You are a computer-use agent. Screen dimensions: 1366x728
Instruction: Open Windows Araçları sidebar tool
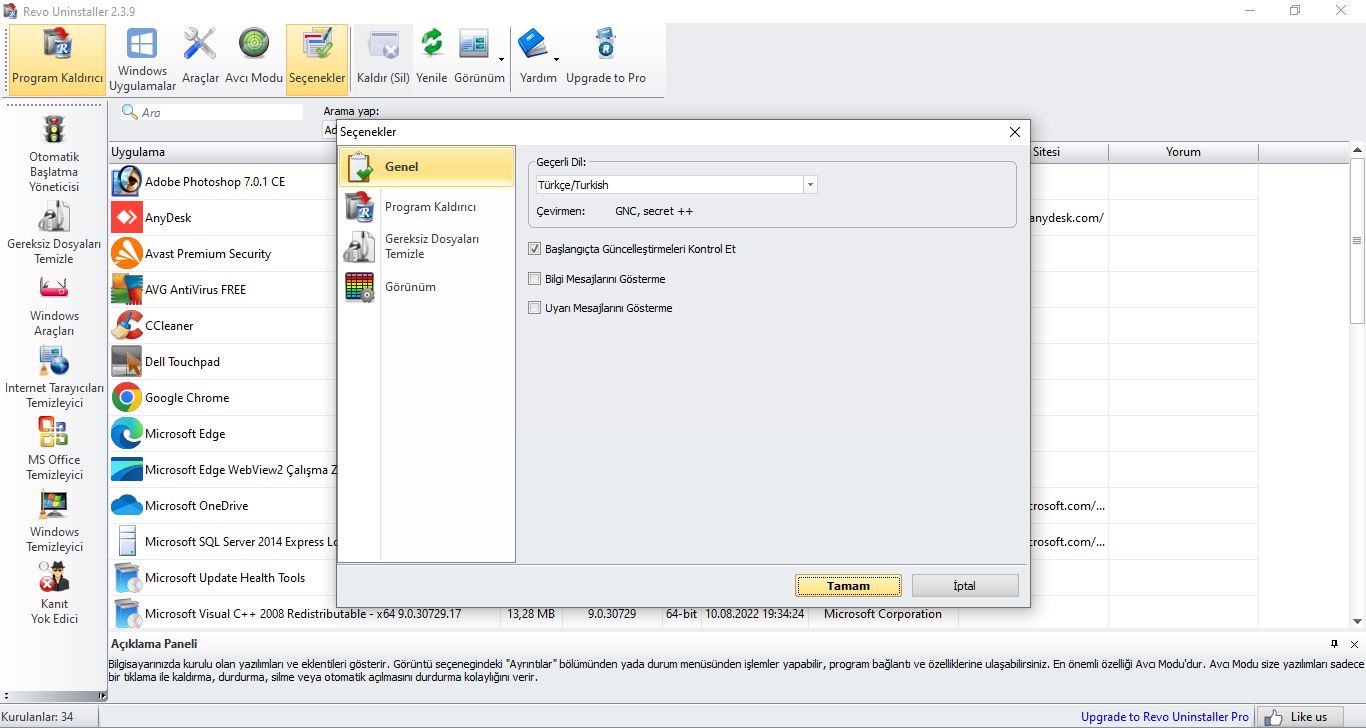click(x=54, y=306)
